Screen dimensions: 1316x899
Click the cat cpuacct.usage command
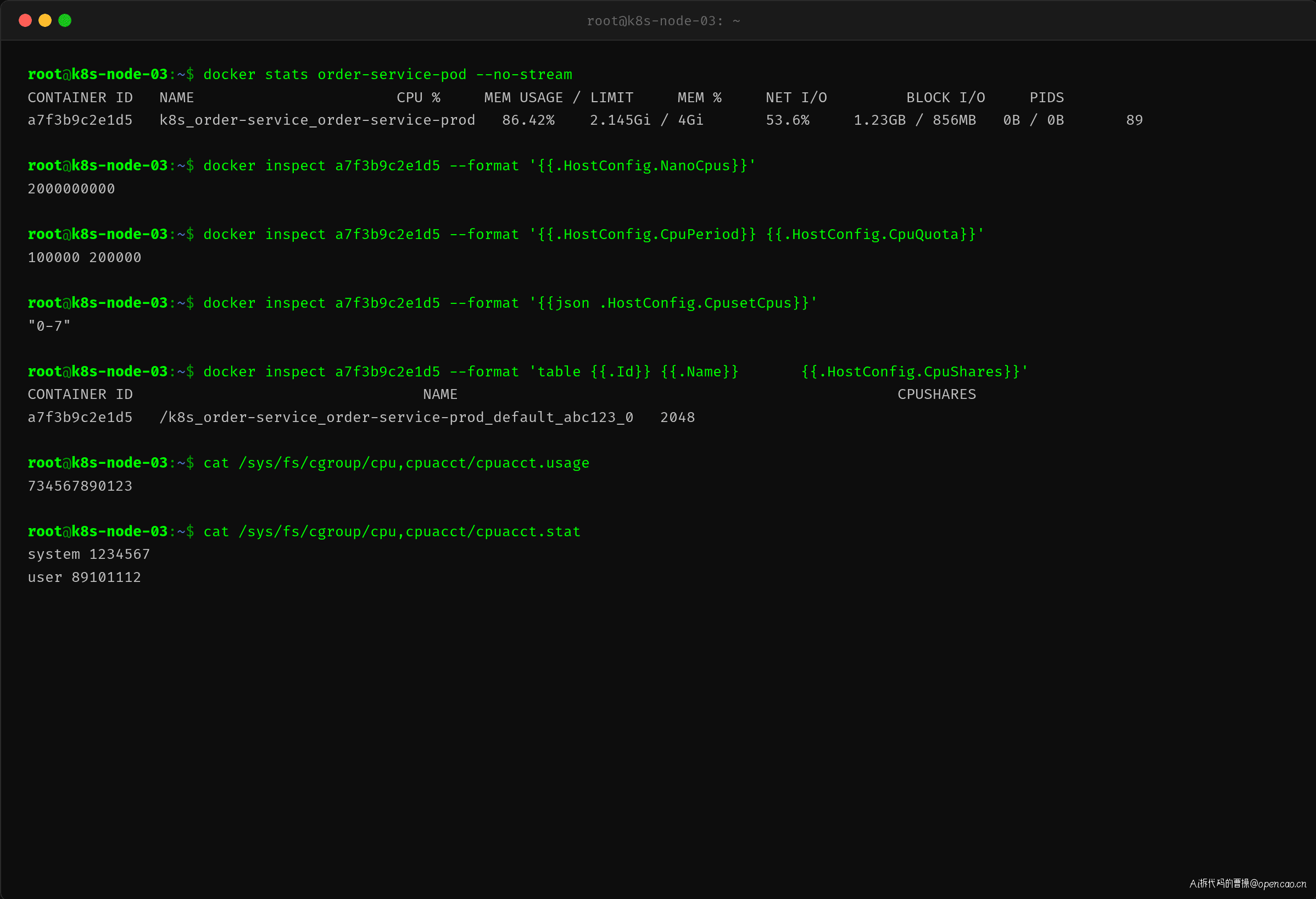click(397, 463)
